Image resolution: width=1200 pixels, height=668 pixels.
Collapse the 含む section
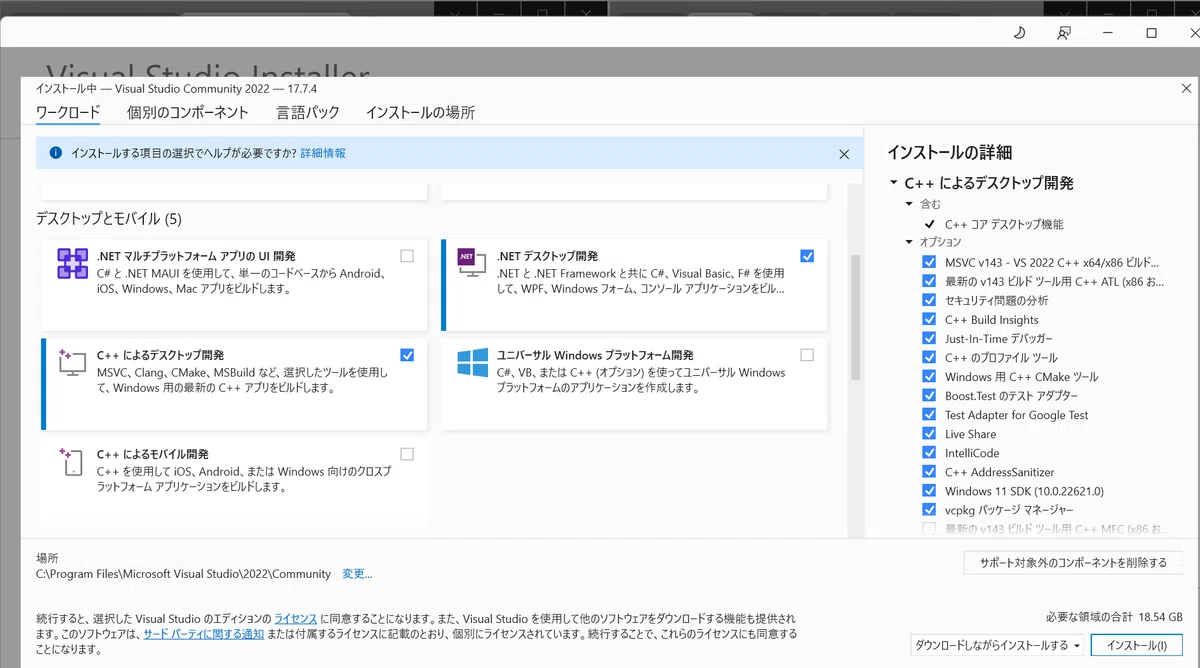tap(910, 205)
